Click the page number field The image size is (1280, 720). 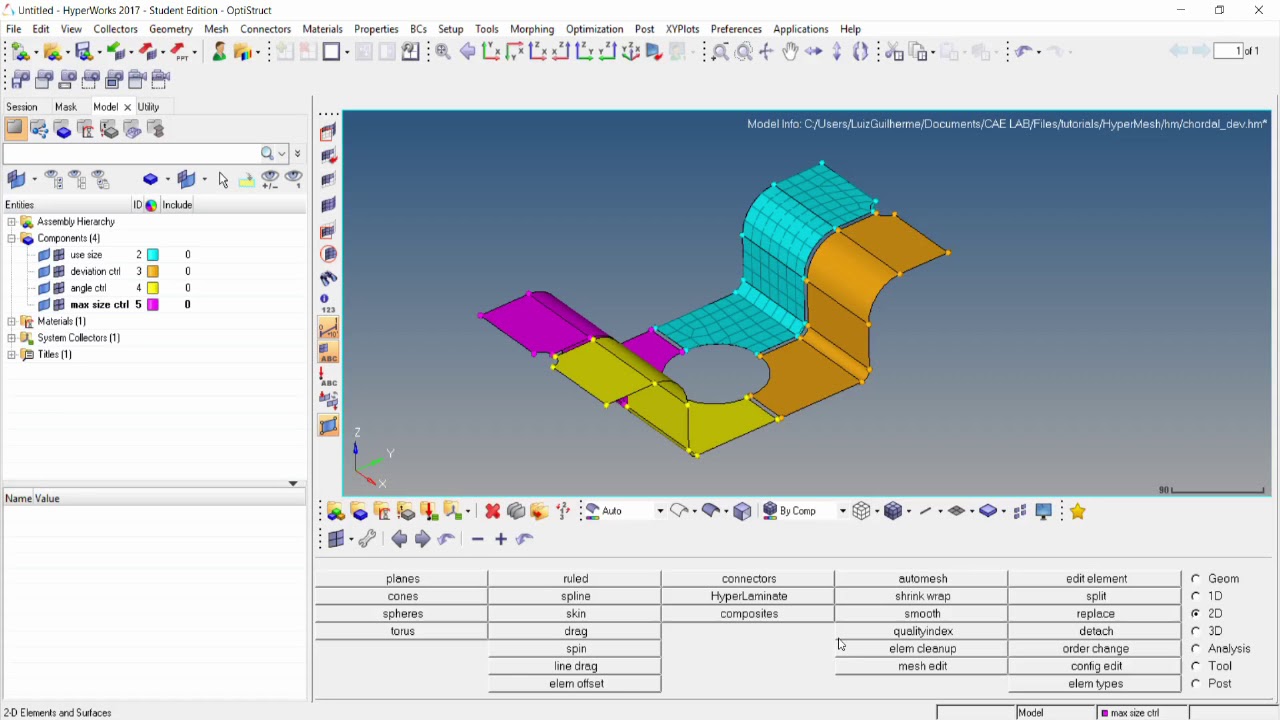(x=1228, y=51)
